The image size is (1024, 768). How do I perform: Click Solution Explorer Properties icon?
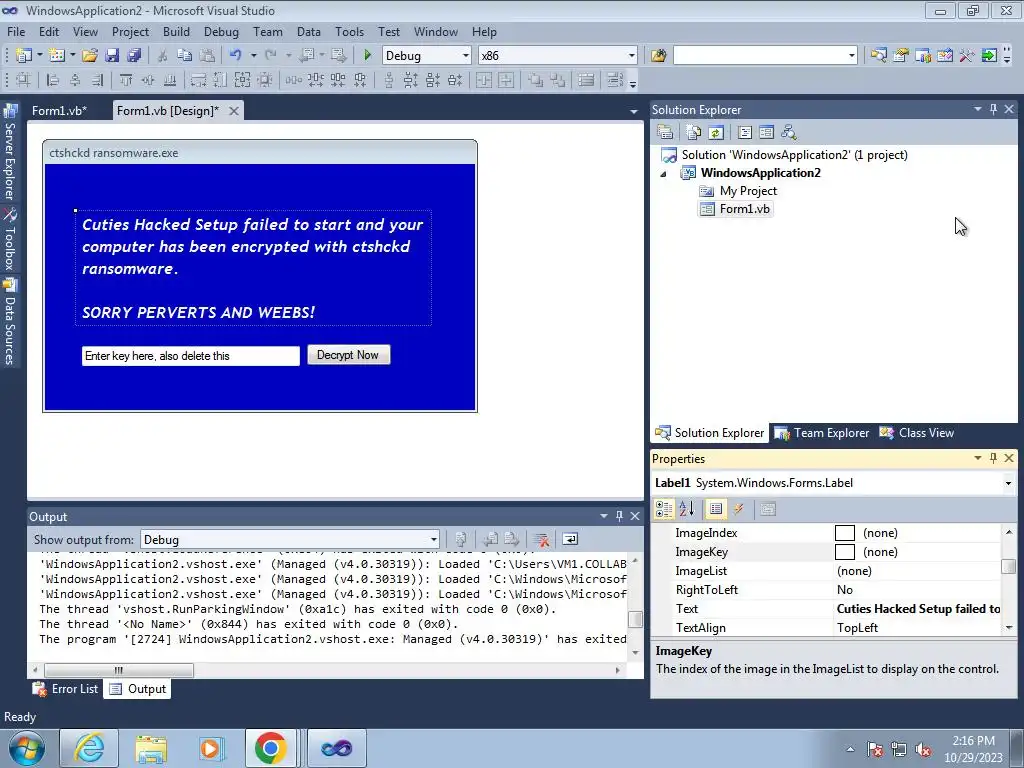[x=665, y=133]
